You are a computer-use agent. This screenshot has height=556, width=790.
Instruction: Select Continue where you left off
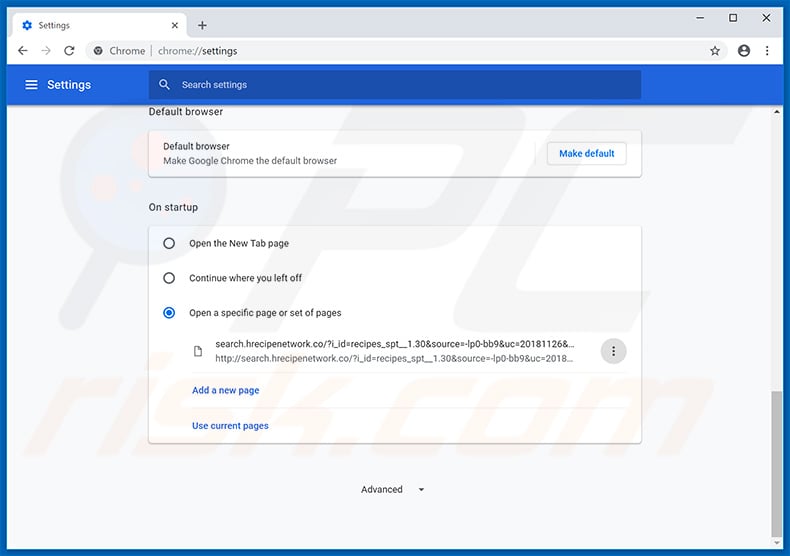click(x=169, y=278)
